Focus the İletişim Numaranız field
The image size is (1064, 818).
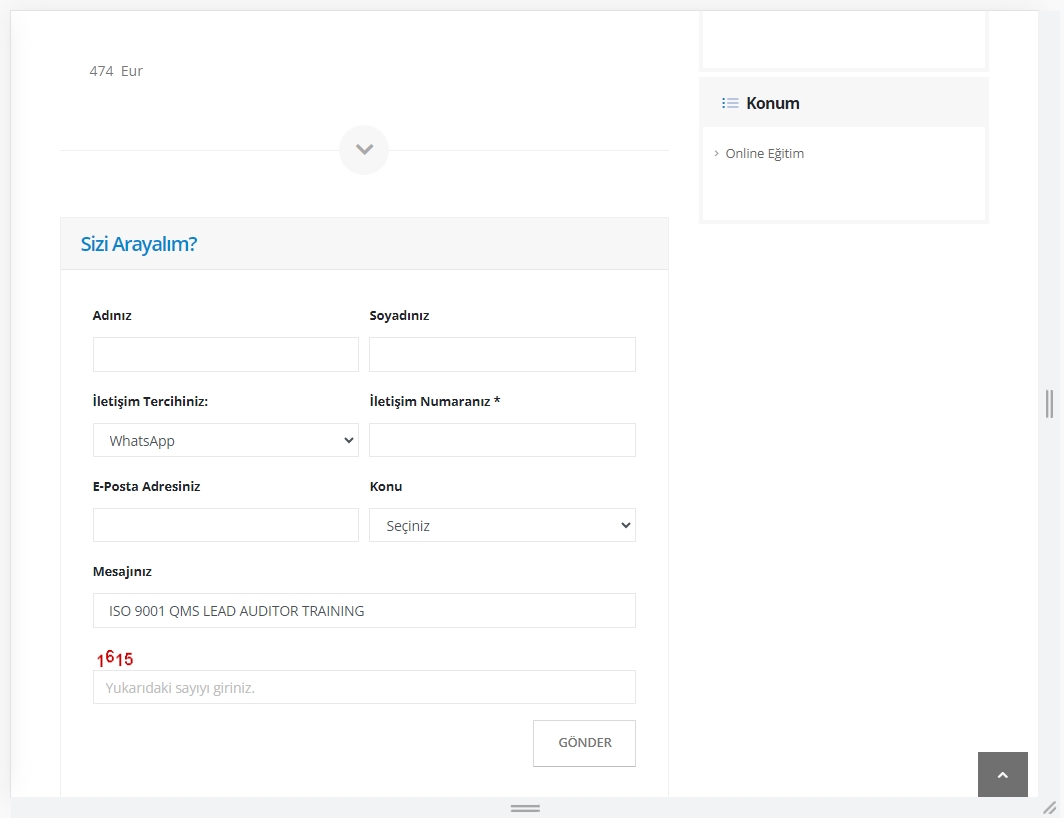[x=502, y=441]
